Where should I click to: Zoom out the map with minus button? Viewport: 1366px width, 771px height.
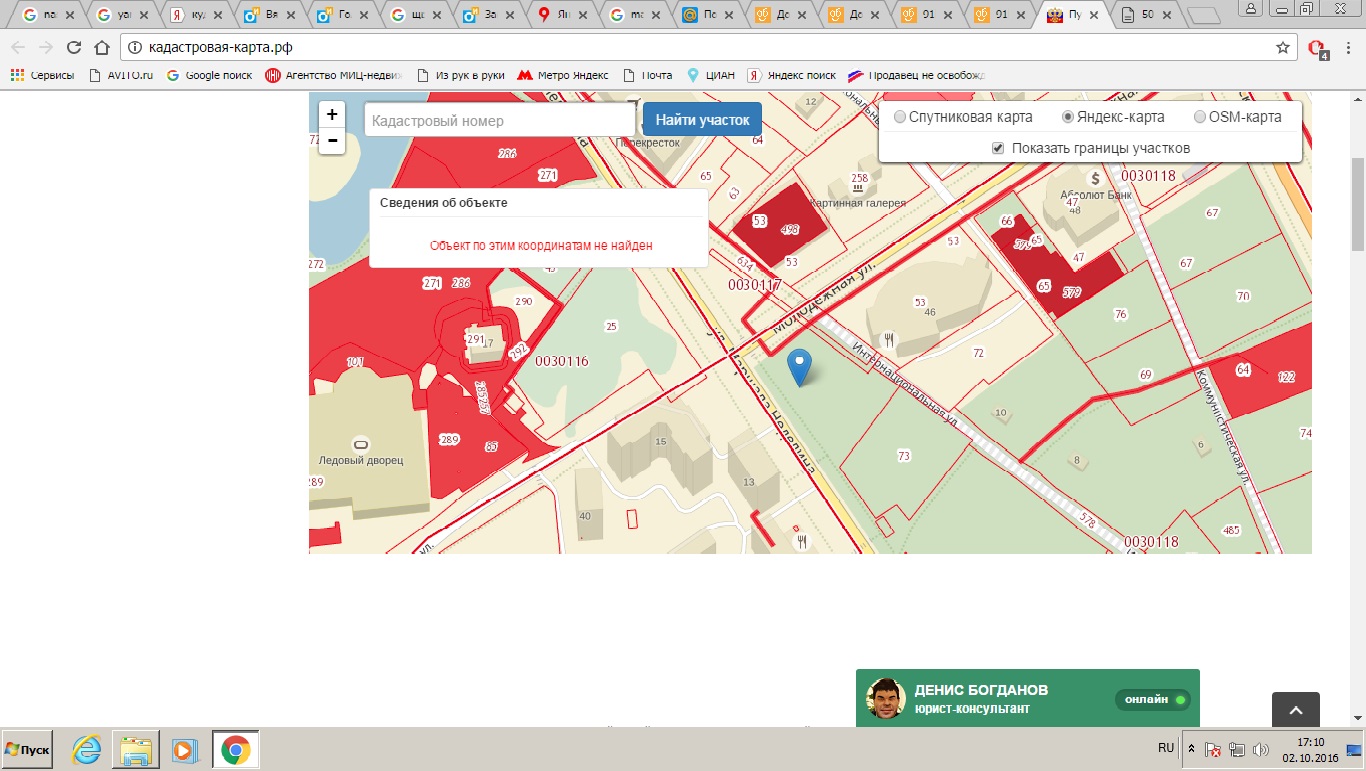tap(332, 141)
